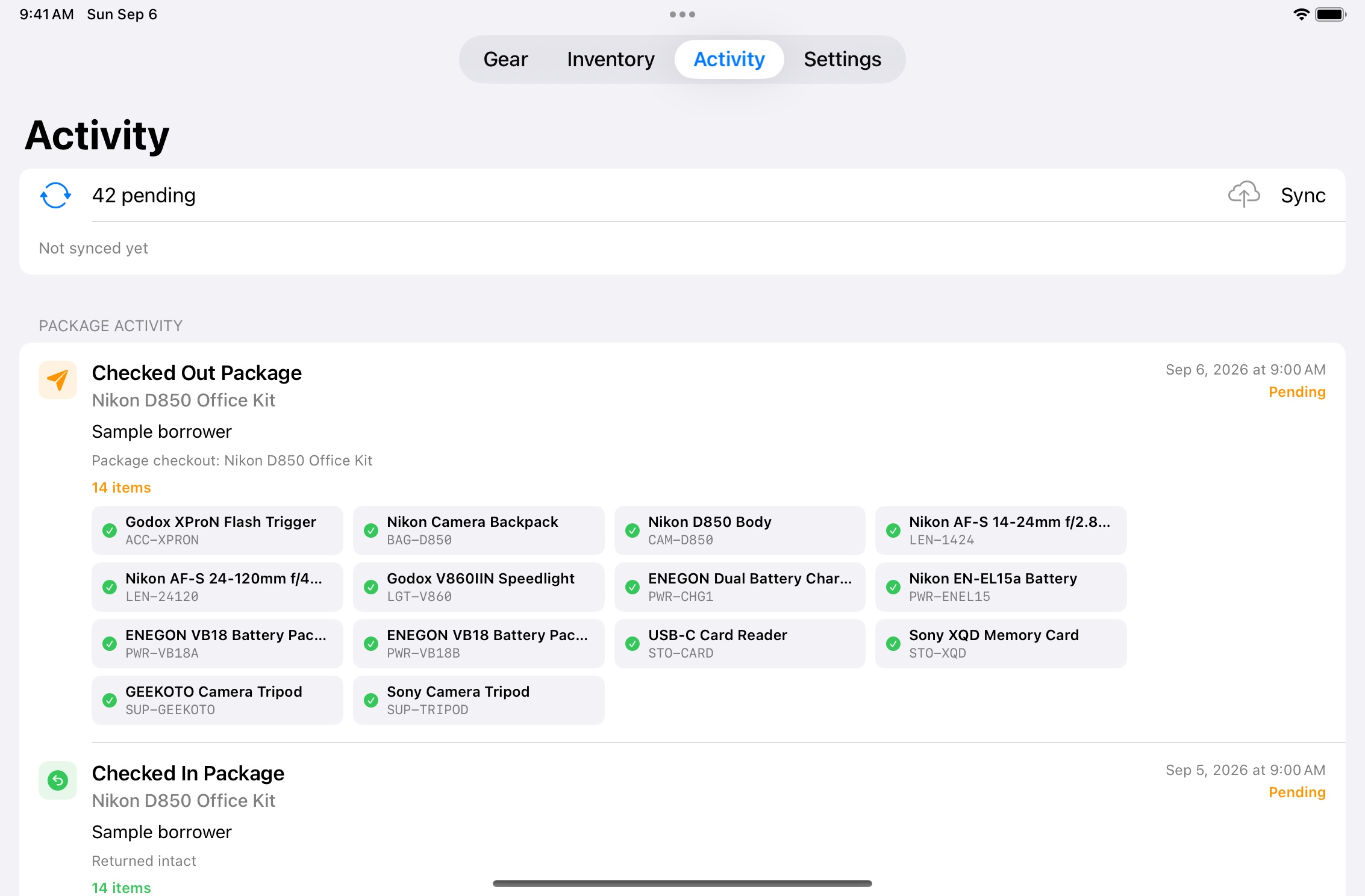The image size is (1365, 896).
Task: Select the Nikon D850 Body item name
Action: (x=710, y=522)
